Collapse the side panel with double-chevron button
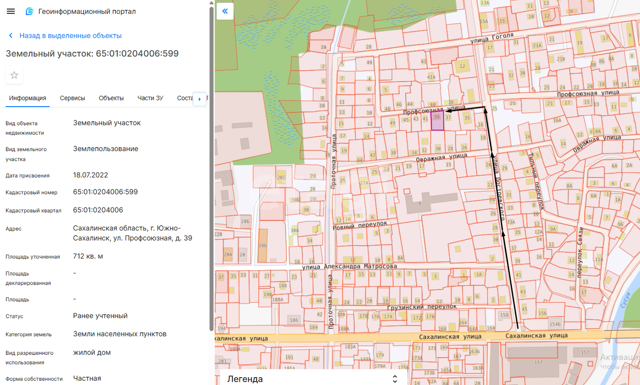Screen dimensions: 640x385 click(x=225, y=11)
